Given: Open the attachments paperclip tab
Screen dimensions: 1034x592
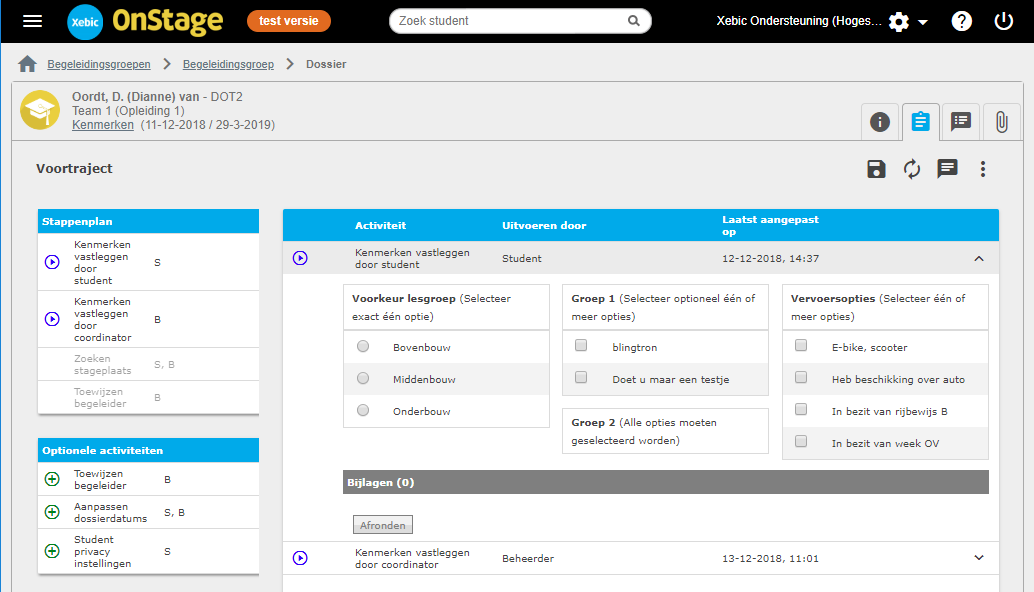Looking at the screenshot, I should pyautogui.click(x=1002, y=122).
